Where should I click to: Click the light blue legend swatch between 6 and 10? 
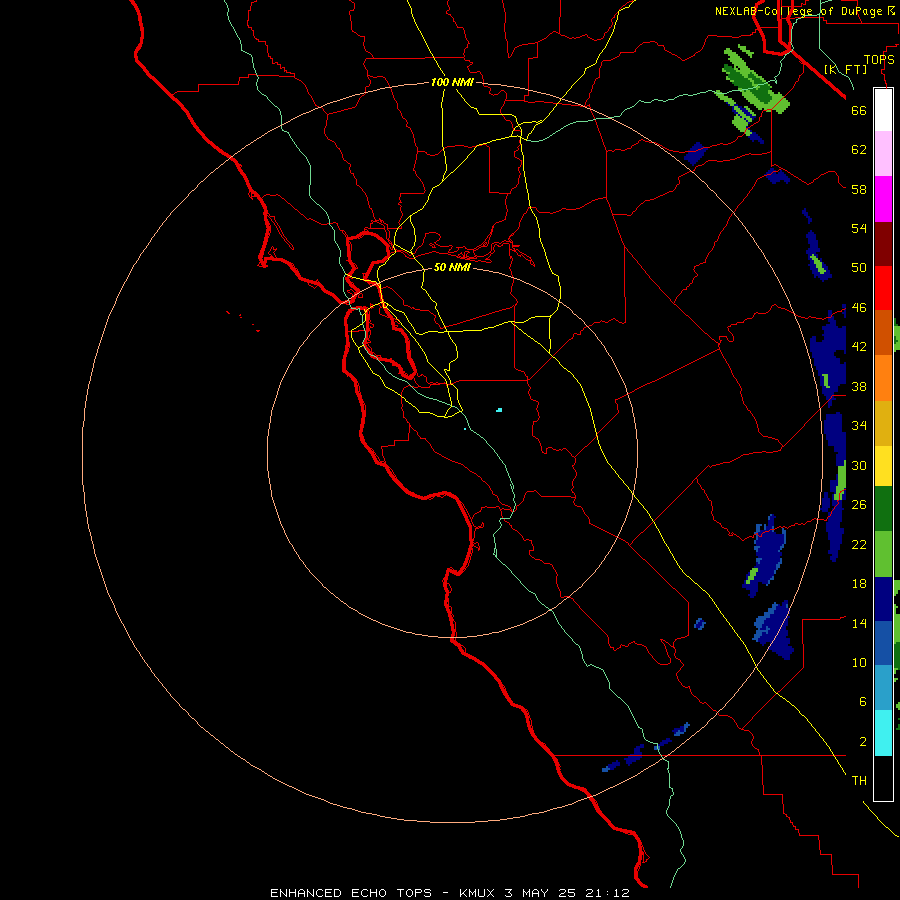coord(883,687)
